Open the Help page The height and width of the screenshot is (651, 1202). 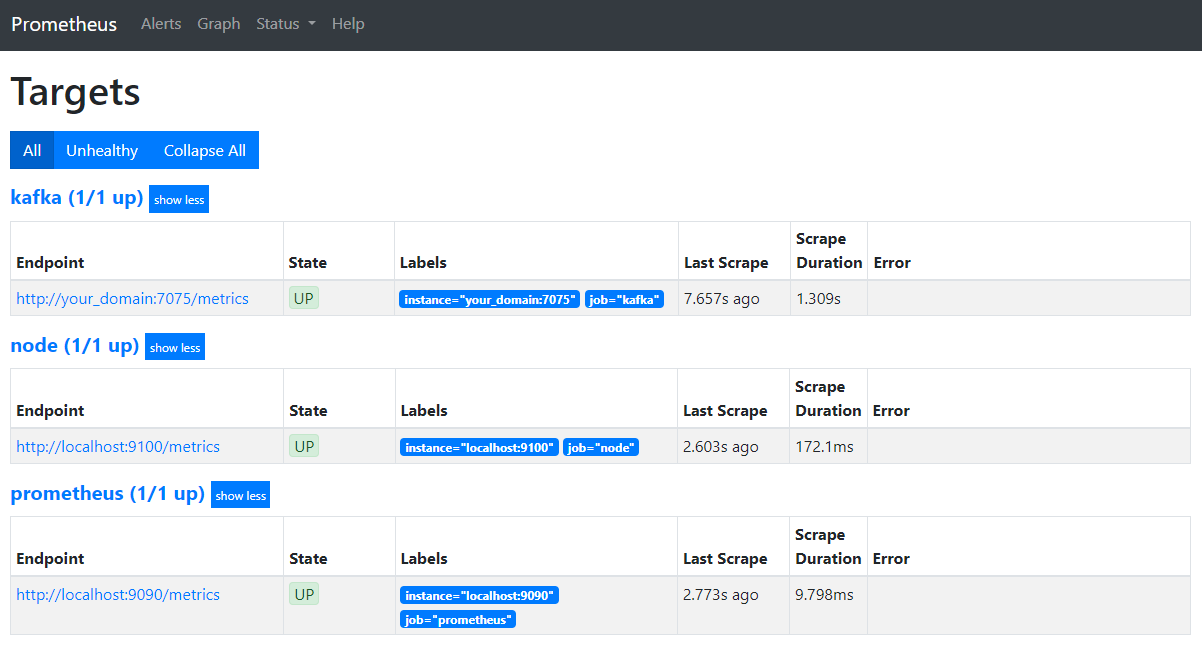[x=348, y=24]
